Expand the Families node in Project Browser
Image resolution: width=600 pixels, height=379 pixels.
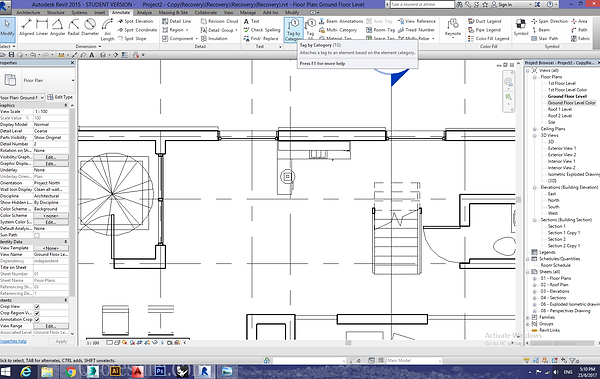[x=528, y=317]
